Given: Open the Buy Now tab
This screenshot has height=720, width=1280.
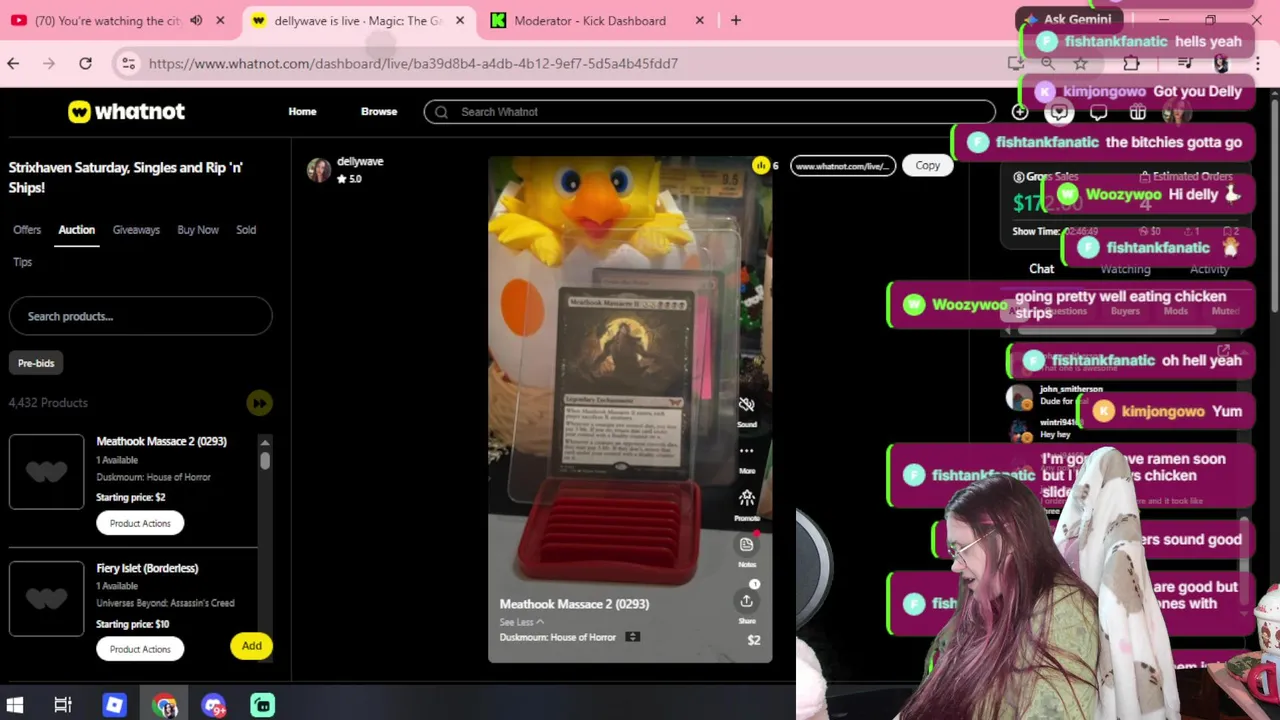Looking at the screenshot, I should click(198, 230).
